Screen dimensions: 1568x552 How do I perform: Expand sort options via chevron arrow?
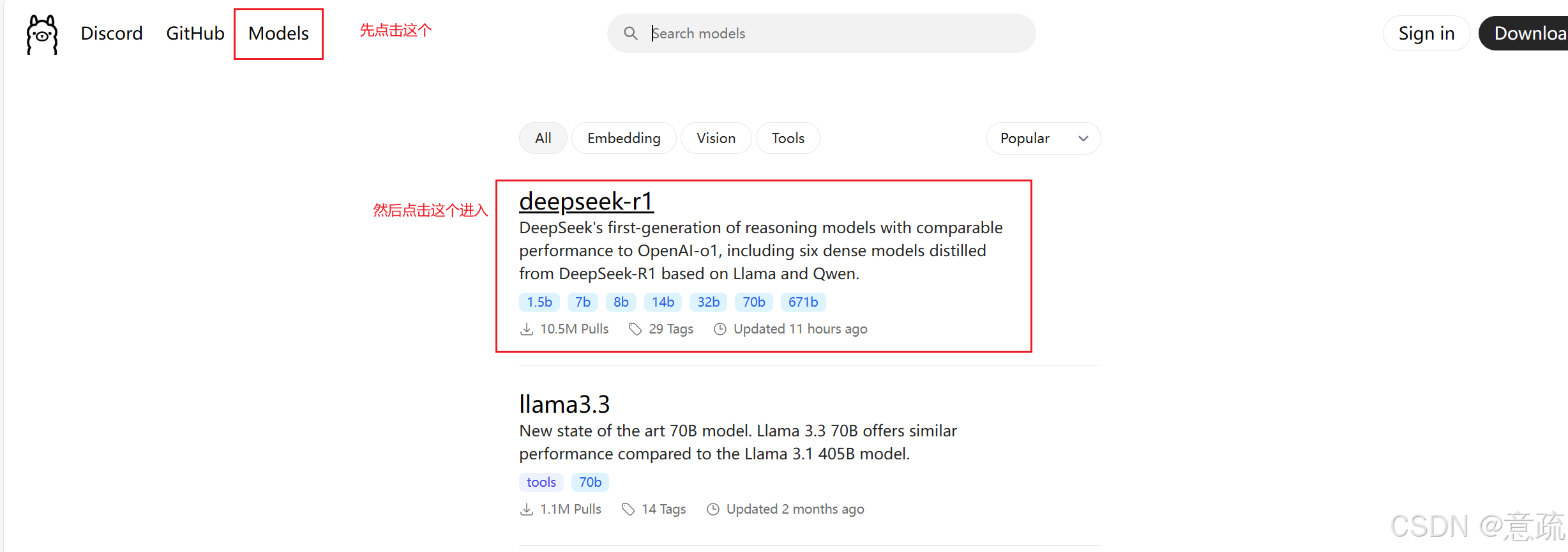tap(1083, 139)
